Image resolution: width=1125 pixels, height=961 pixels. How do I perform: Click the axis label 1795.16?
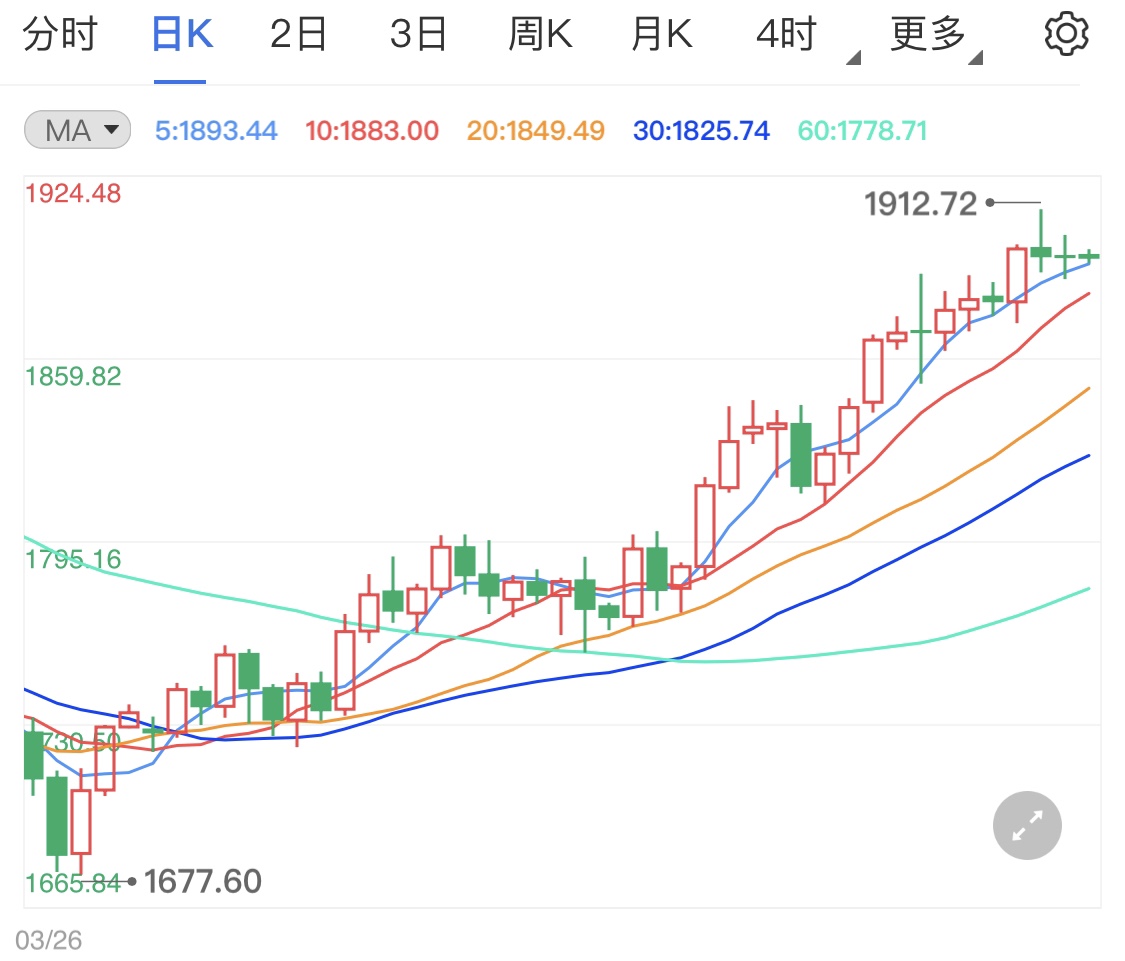pos(73,559)
